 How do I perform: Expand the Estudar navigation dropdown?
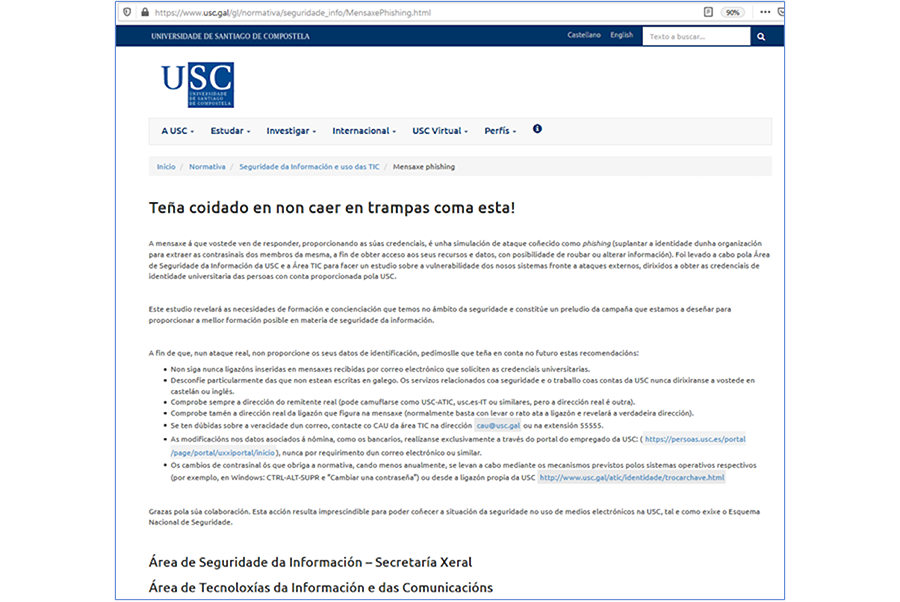tap(230, 130)
